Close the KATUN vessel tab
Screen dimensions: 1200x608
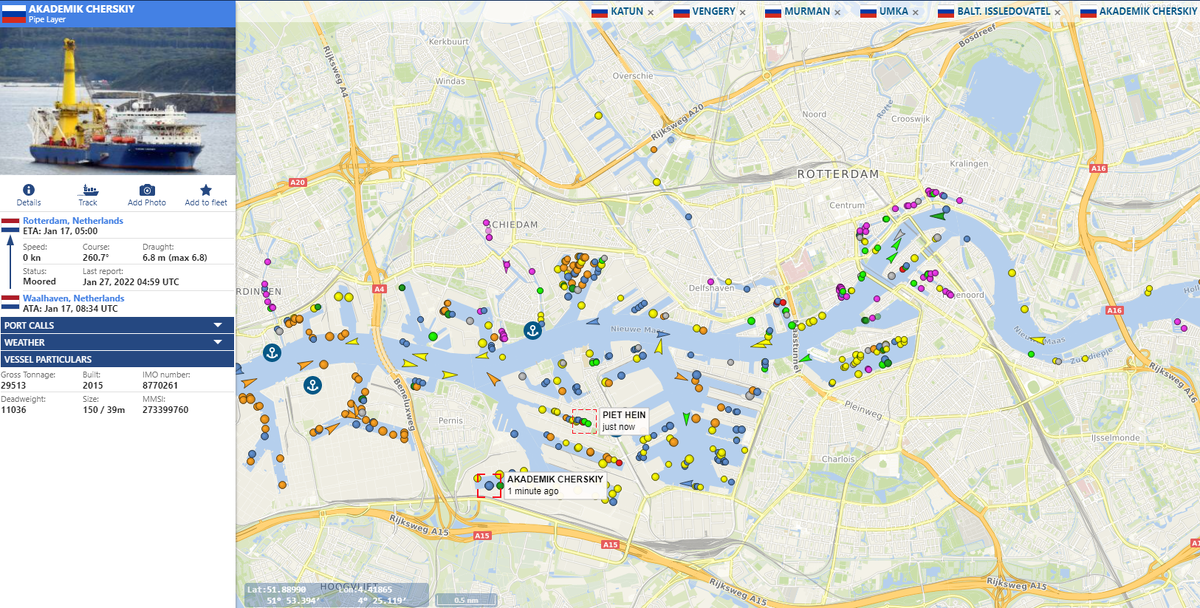pos(650,12)
